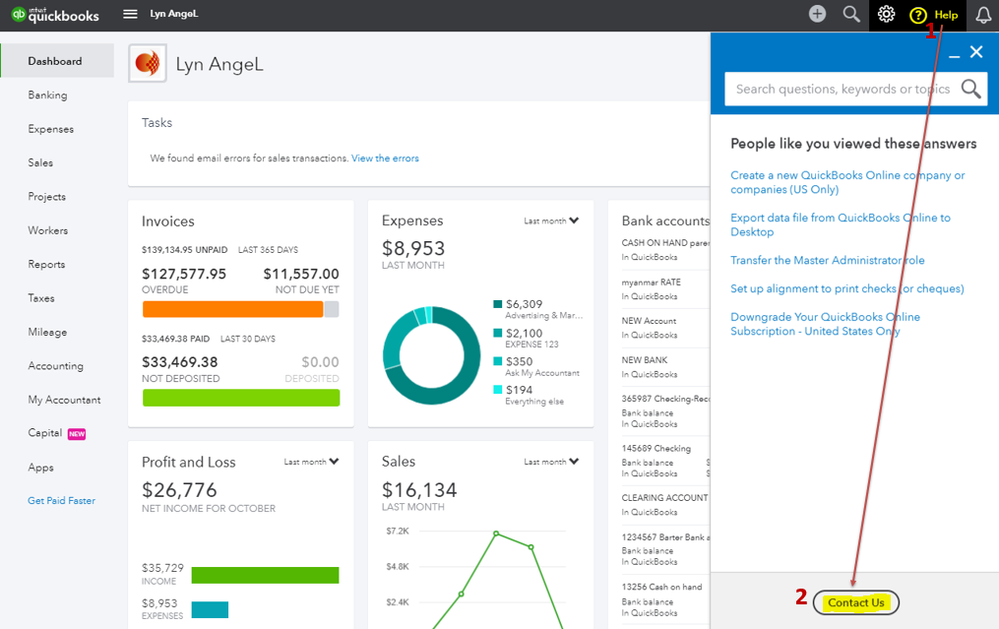
Task: Click the top bar search magnifier icon
Action: click(x=851, y=14)
